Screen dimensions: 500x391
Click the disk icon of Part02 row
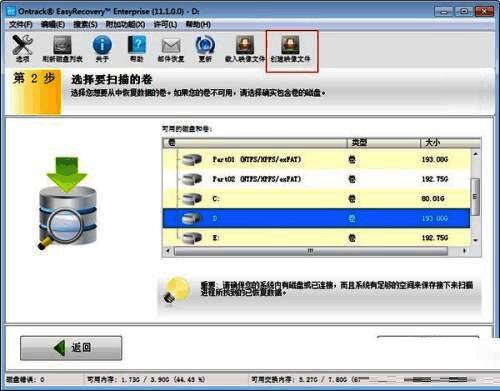[x=192, y=179]
